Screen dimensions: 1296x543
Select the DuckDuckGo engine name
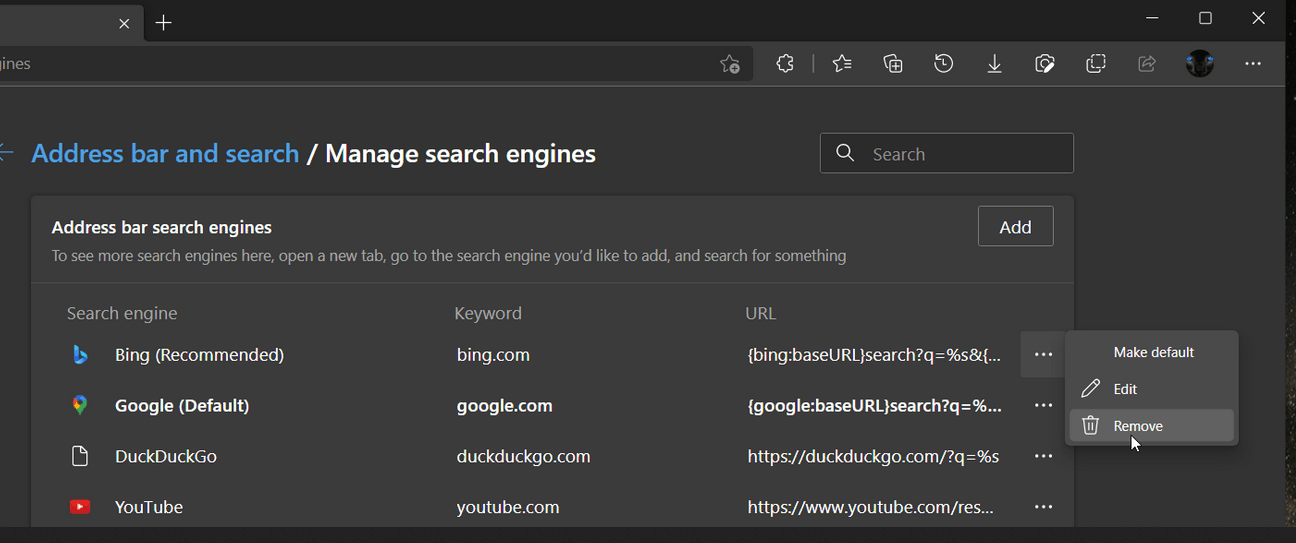pyautogui.click(x=166, y=456)
